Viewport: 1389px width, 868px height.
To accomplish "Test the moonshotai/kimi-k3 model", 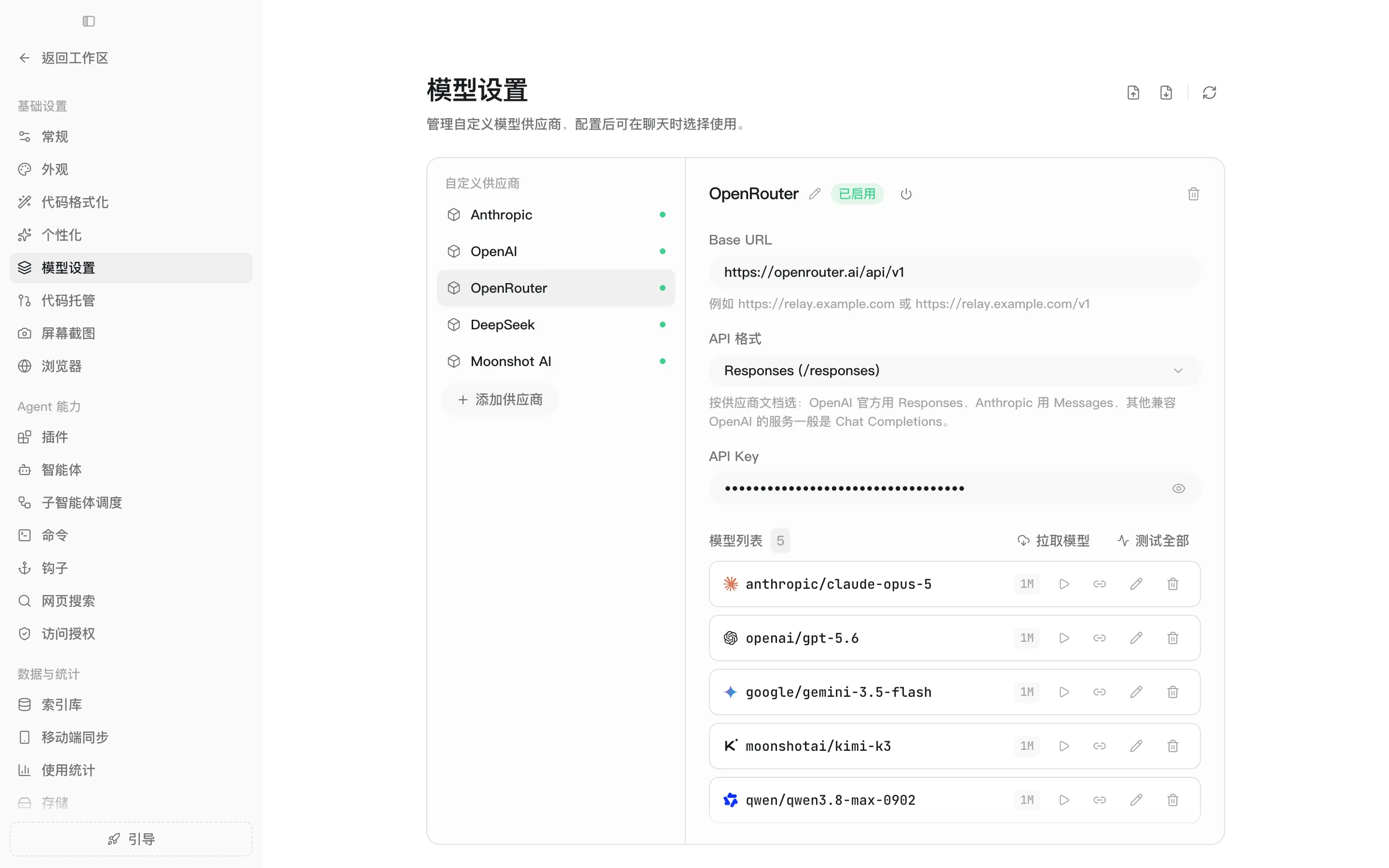I will pyautogui.click(x=1064, y=746).
